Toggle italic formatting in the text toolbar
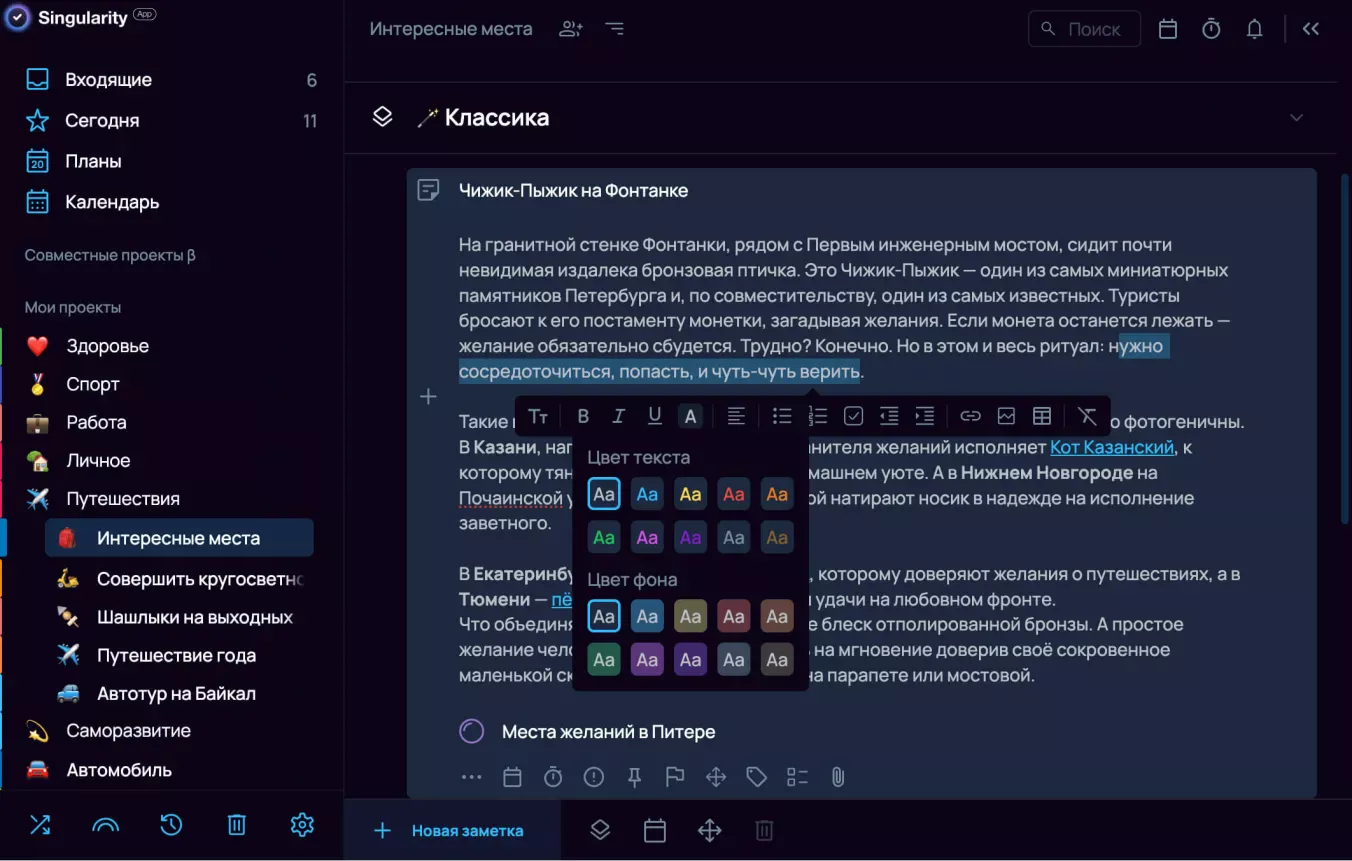 618,416
